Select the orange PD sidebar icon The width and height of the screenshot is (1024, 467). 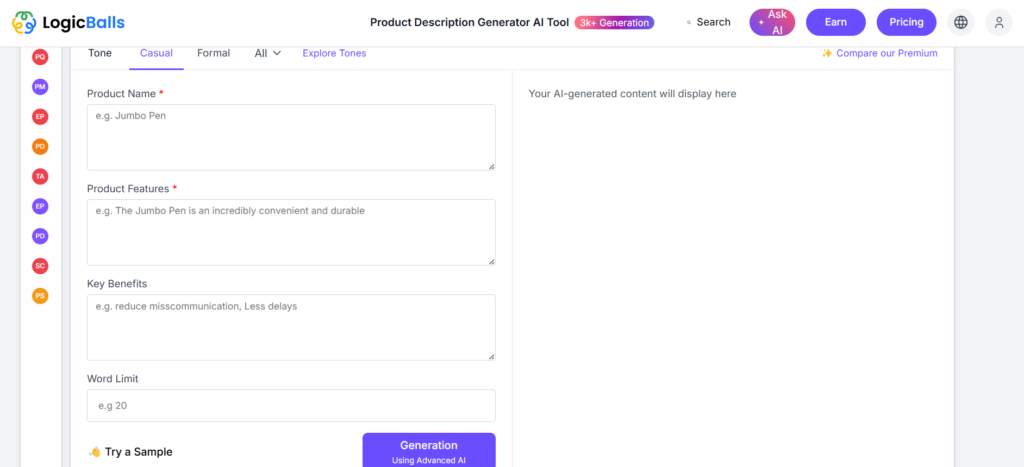pos(40,146)
